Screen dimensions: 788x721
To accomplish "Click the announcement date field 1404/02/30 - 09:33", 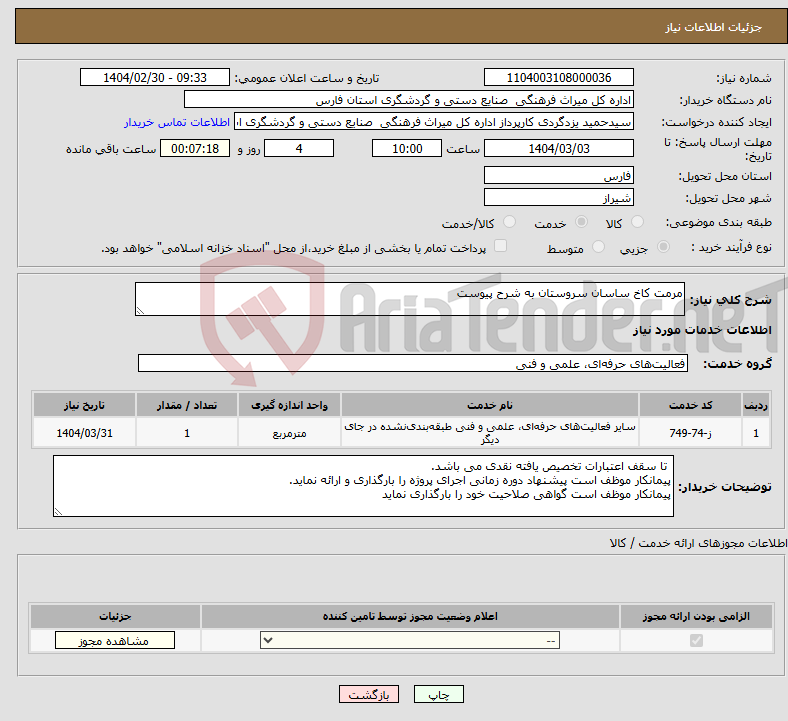I will 155,77.
